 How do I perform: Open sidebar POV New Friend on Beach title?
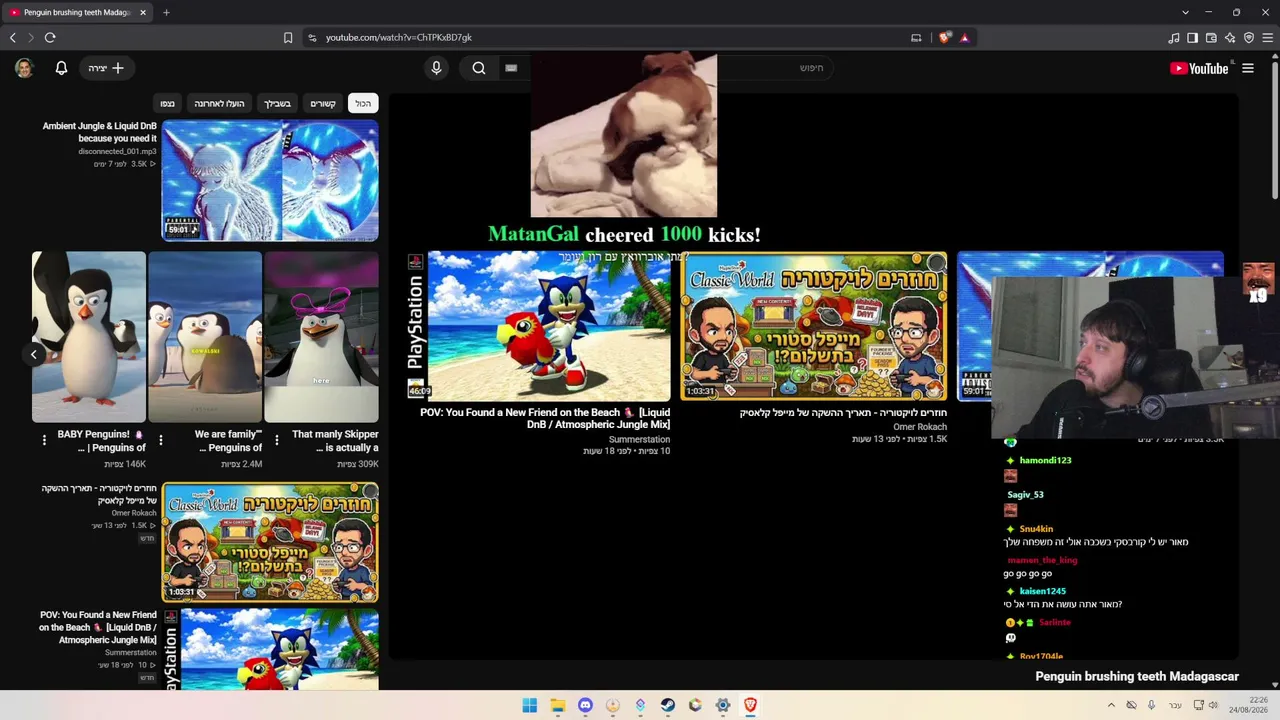point(98,627)
